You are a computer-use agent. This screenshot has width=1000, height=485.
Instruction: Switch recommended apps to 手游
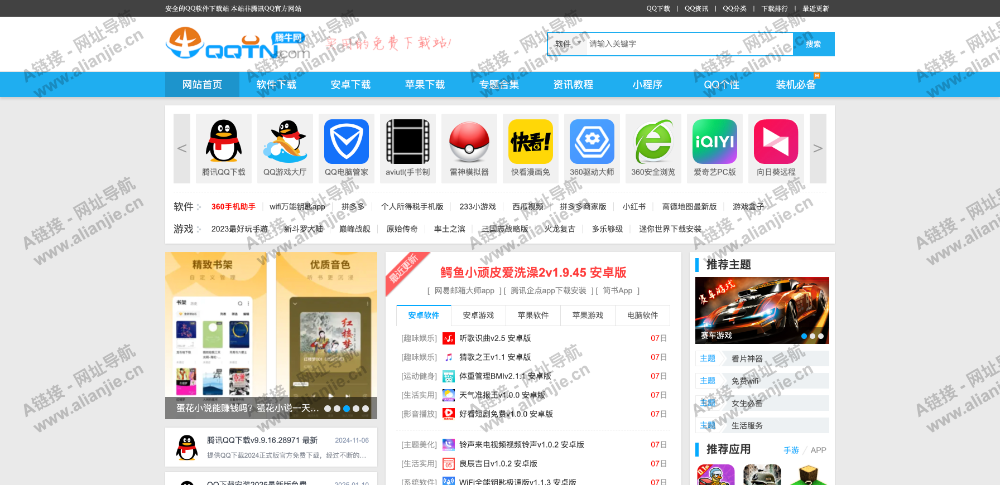pos(791,450)
